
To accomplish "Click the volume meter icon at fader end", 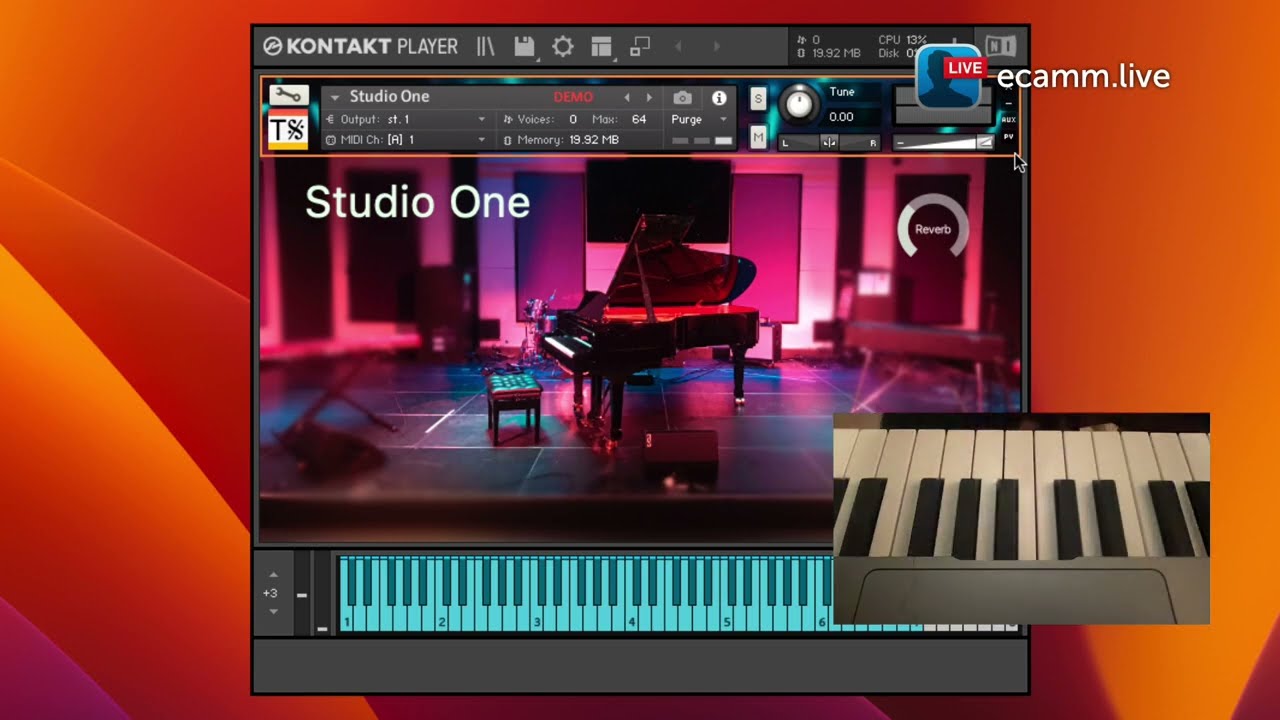I will click(984, 143).
